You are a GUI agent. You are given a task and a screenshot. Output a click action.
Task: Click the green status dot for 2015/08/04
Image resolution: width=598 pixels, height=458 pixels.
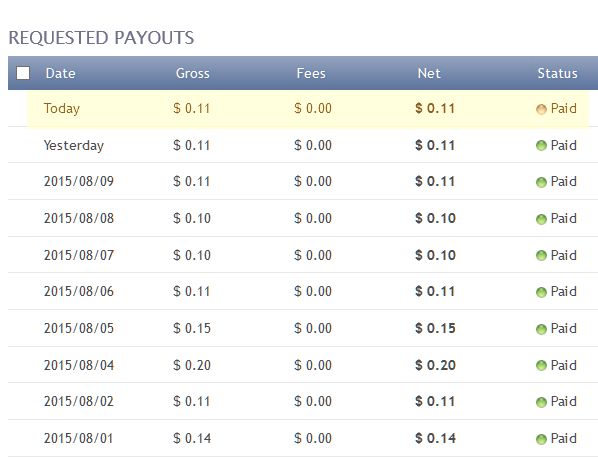point(541,366)
